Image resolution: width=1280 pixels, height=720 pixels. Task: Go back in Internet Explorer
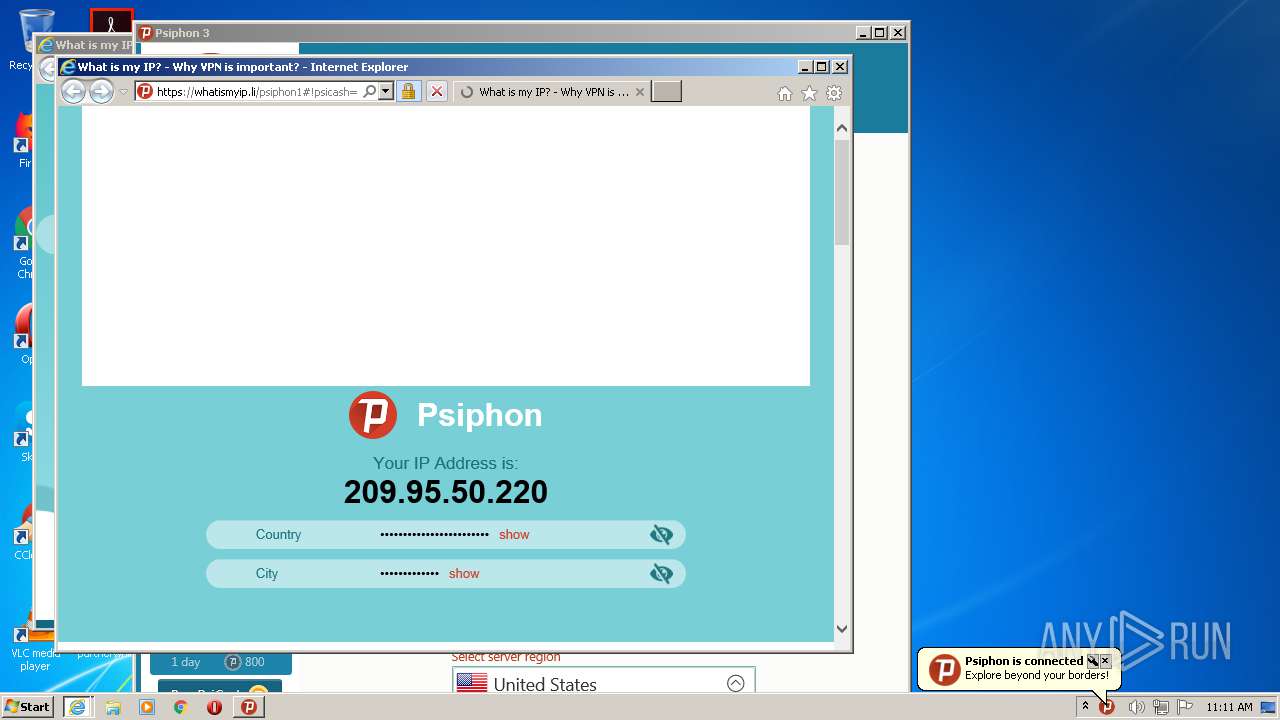(73, 92)
